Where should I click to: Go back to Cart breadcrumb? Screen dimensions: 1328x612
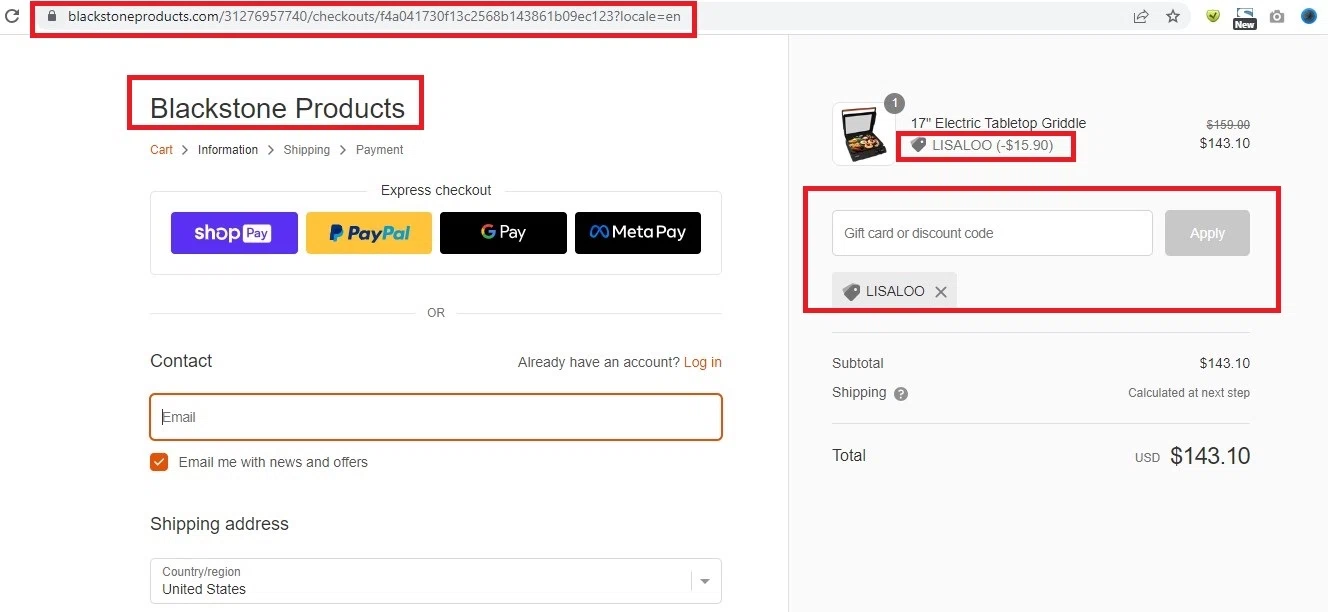(x=161, y=150)
